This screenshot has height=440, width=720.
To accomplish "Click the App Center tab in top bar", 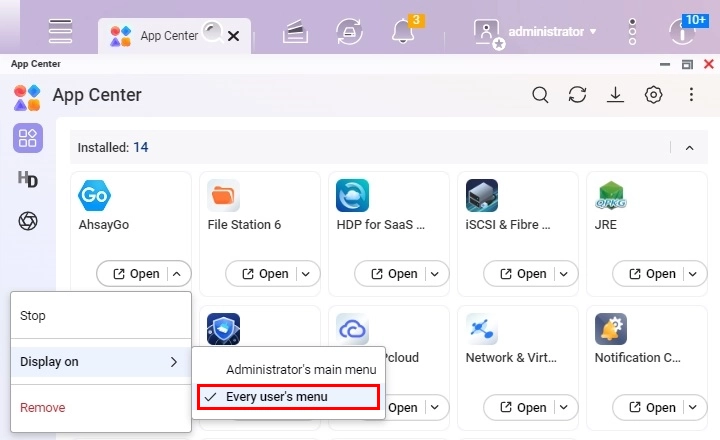I will click(x=174, y=36).
